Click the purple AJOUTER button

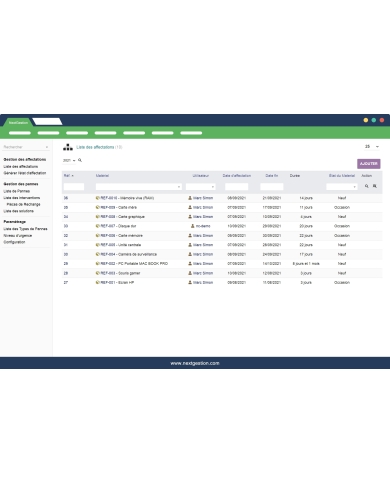point(369,164)
